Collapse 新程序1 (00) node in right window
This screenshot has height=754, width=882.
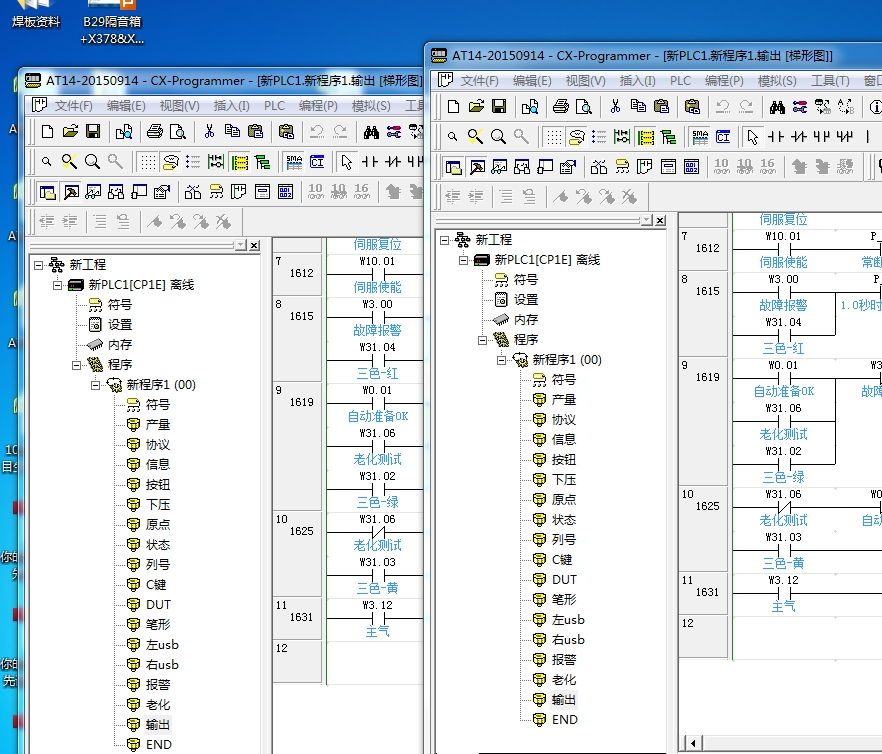(x=501, y=360)
